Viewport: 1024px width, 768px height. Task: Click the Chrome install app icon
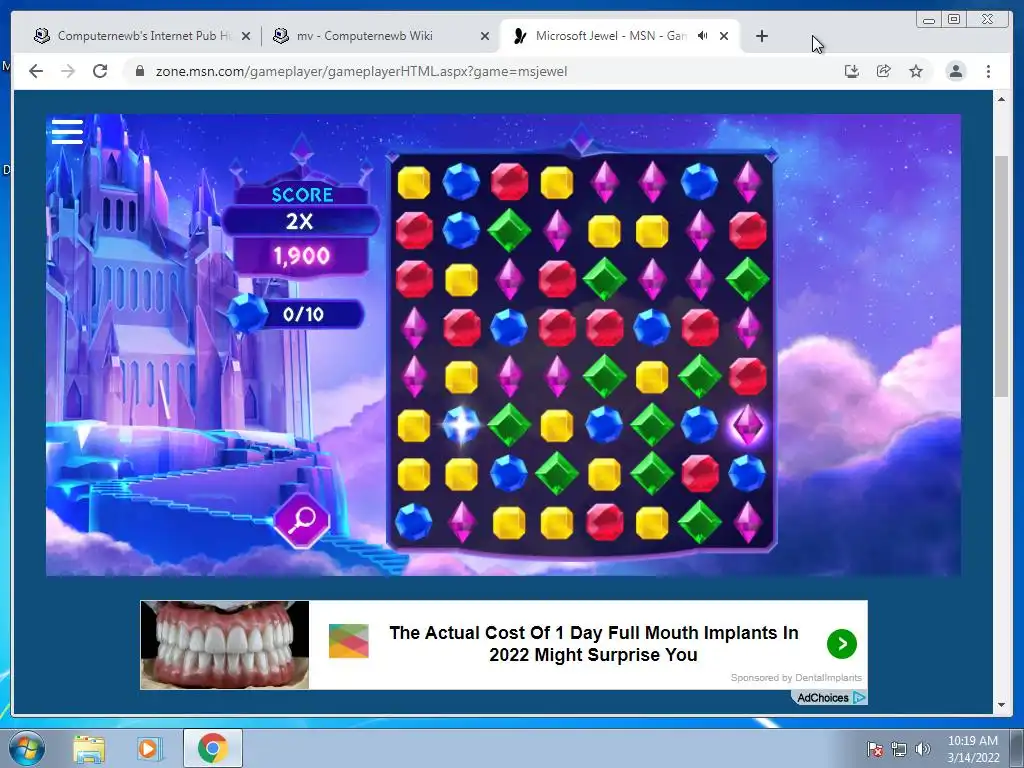[852, 71]
